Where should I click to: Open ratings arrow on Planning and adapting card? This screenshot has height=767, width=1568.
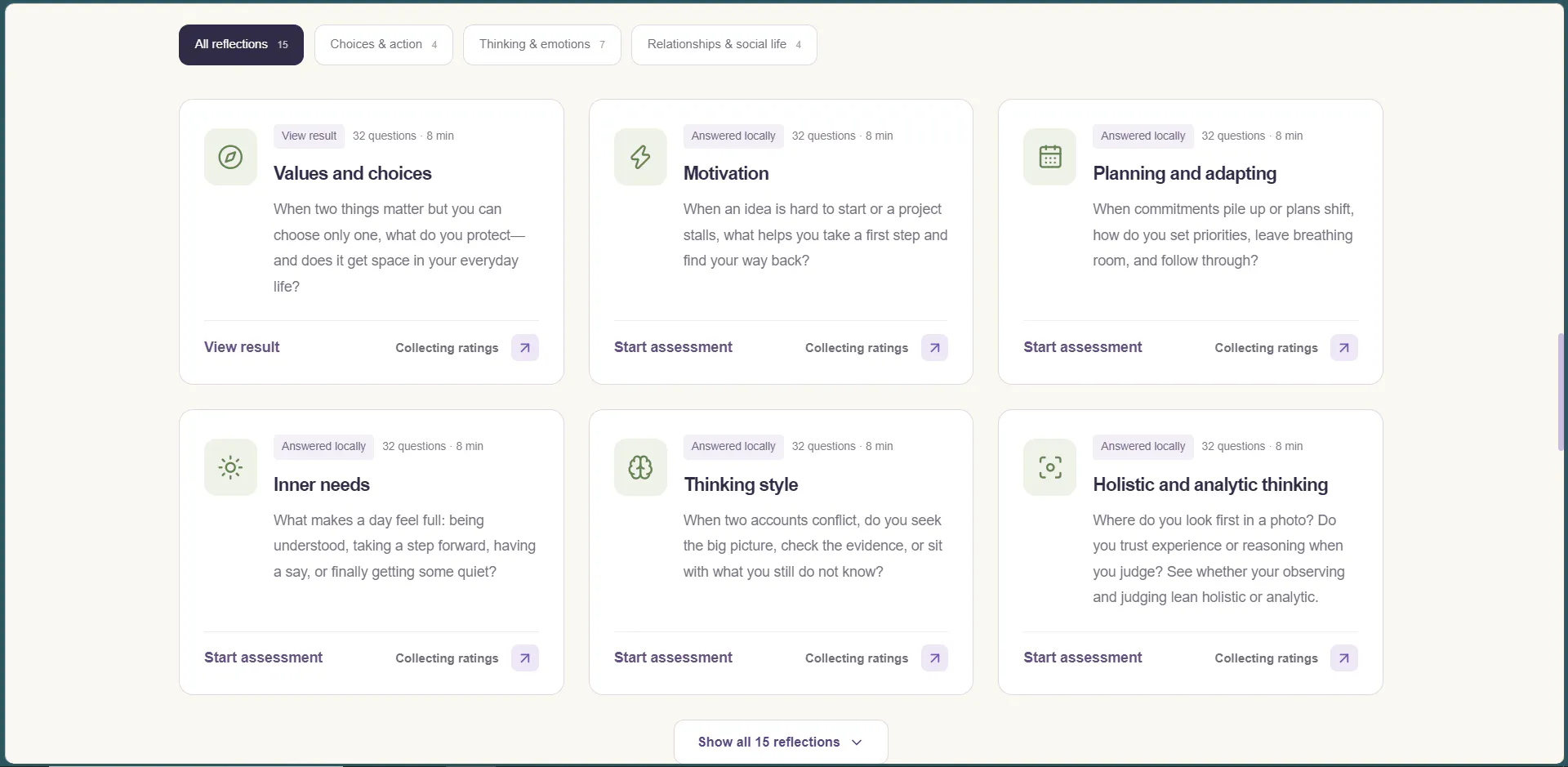1343,347
